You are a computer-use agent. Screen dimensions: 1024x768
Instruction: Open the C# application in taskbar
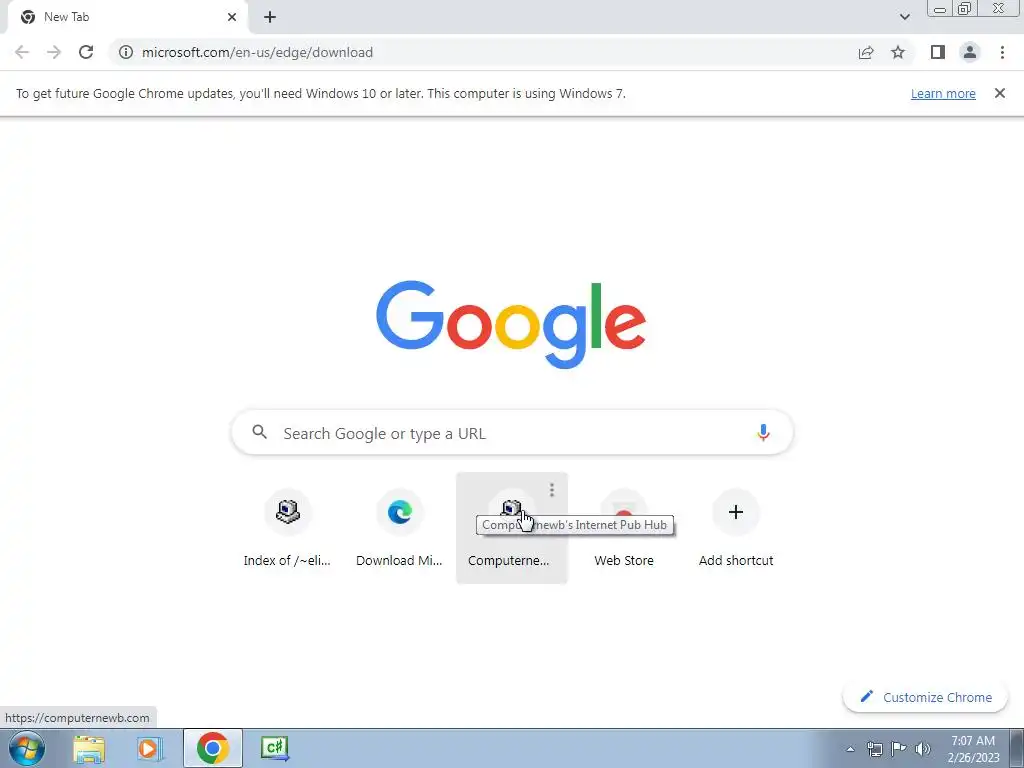(274, 748)
